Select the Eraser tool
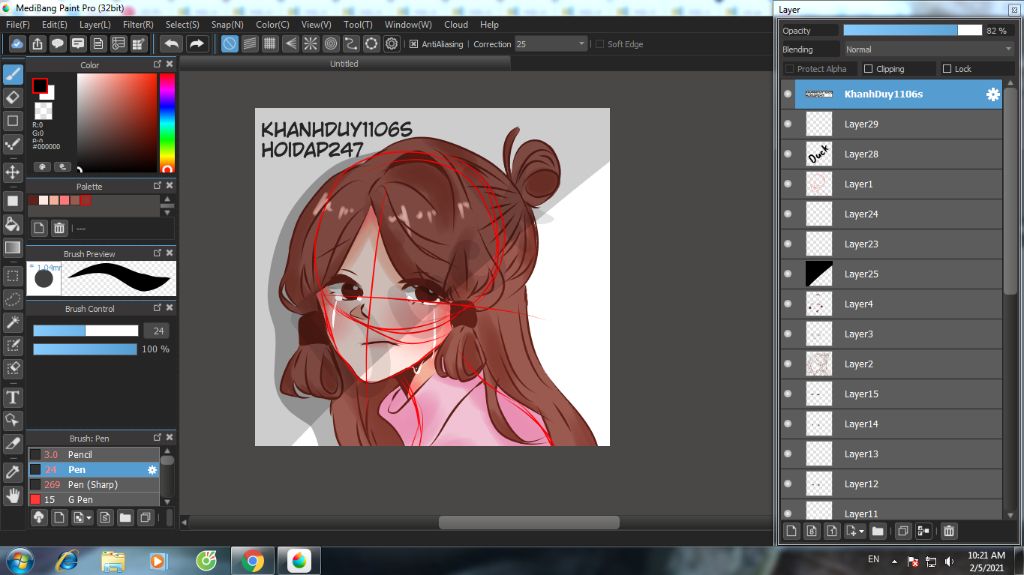1024x575 pixels. [12, 98]
